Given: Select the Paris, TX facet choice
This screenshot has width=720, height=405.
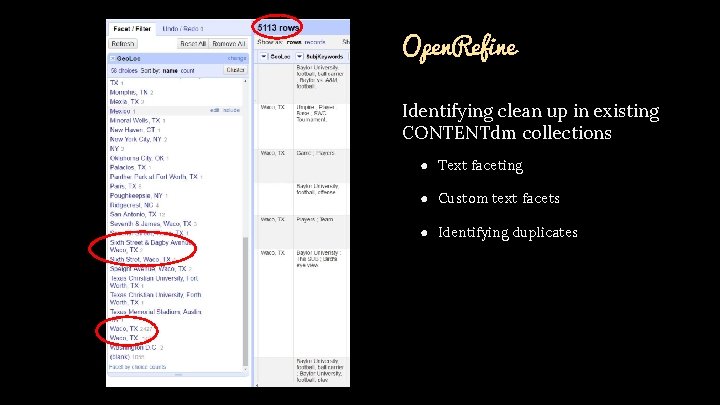Looking at the screenshot, I should (x=123, y=186).
